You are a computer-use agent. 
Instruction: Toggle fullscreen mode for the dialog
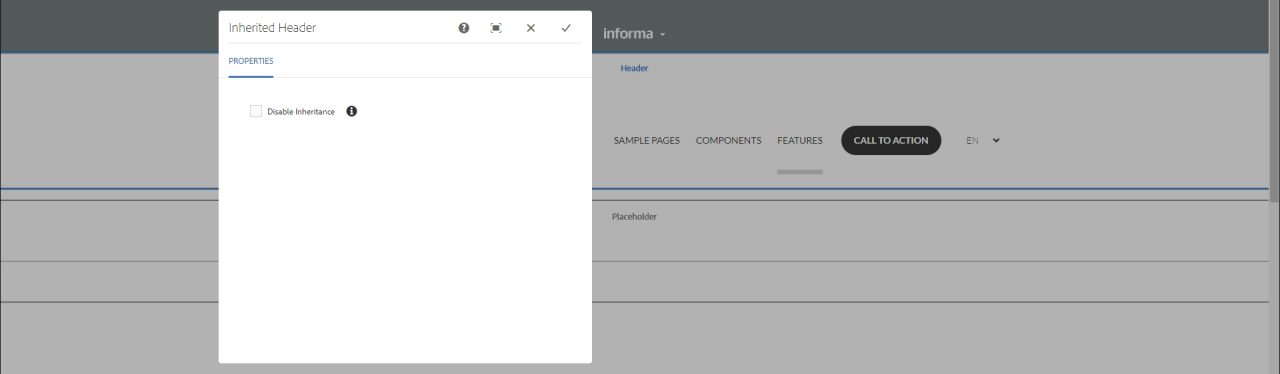[x=496, y=28]
